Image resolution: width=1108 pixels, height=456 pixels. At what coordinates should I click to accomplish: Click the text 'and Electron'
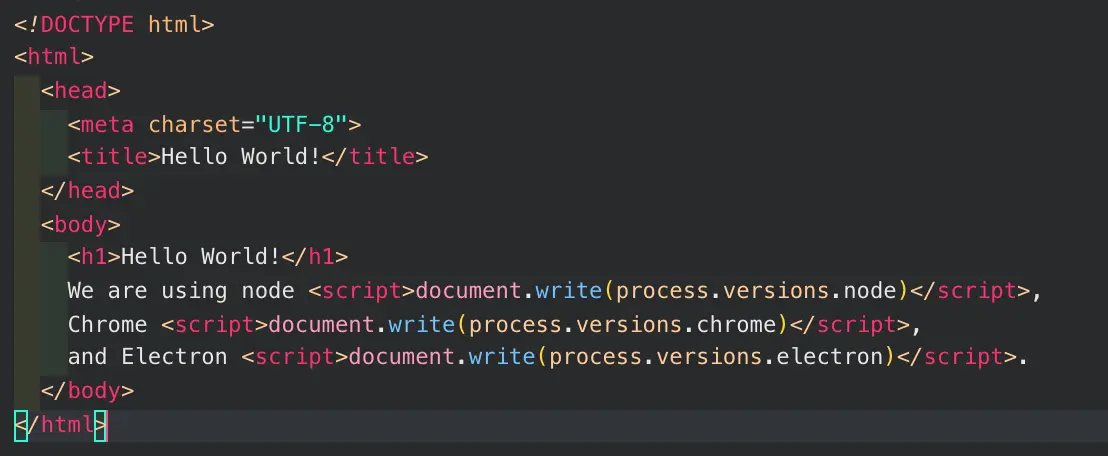[148, 357]
